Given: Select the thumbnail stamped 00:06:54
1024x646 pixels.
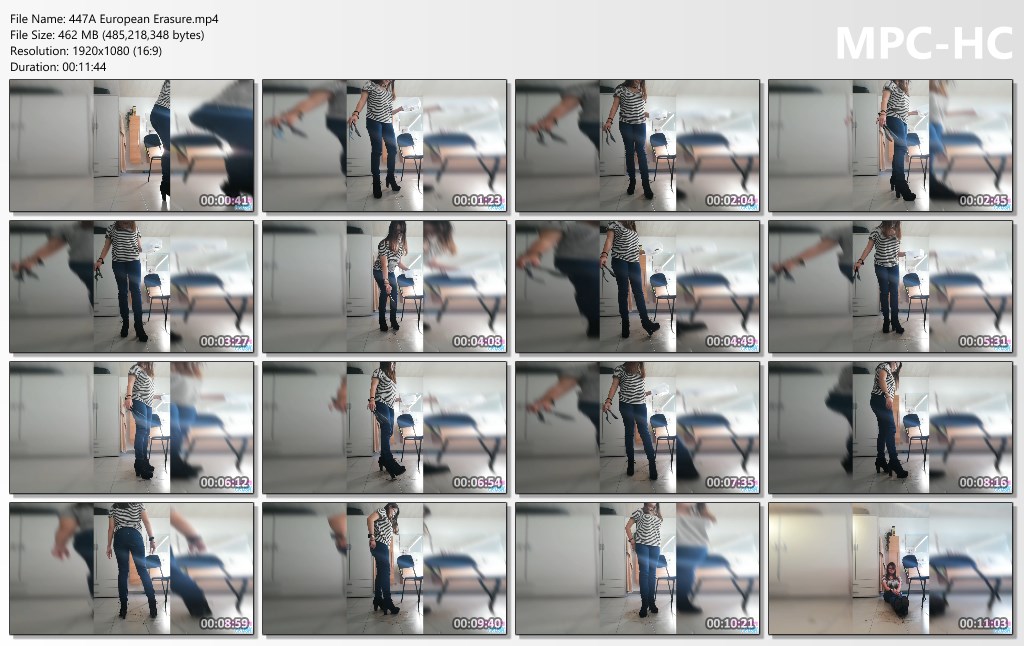Looking at the screenshot, I should point(385,428).
